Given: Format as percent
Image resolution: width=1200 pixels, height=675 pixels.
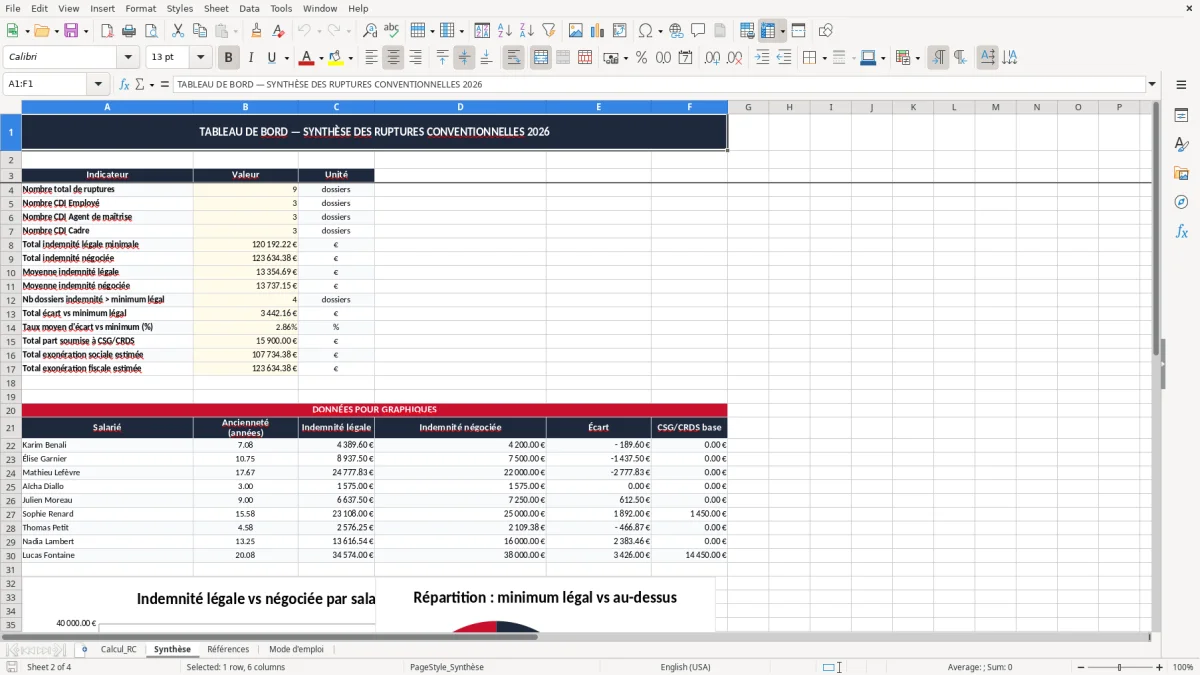Looking at the screenshot, I should (641, 58).
